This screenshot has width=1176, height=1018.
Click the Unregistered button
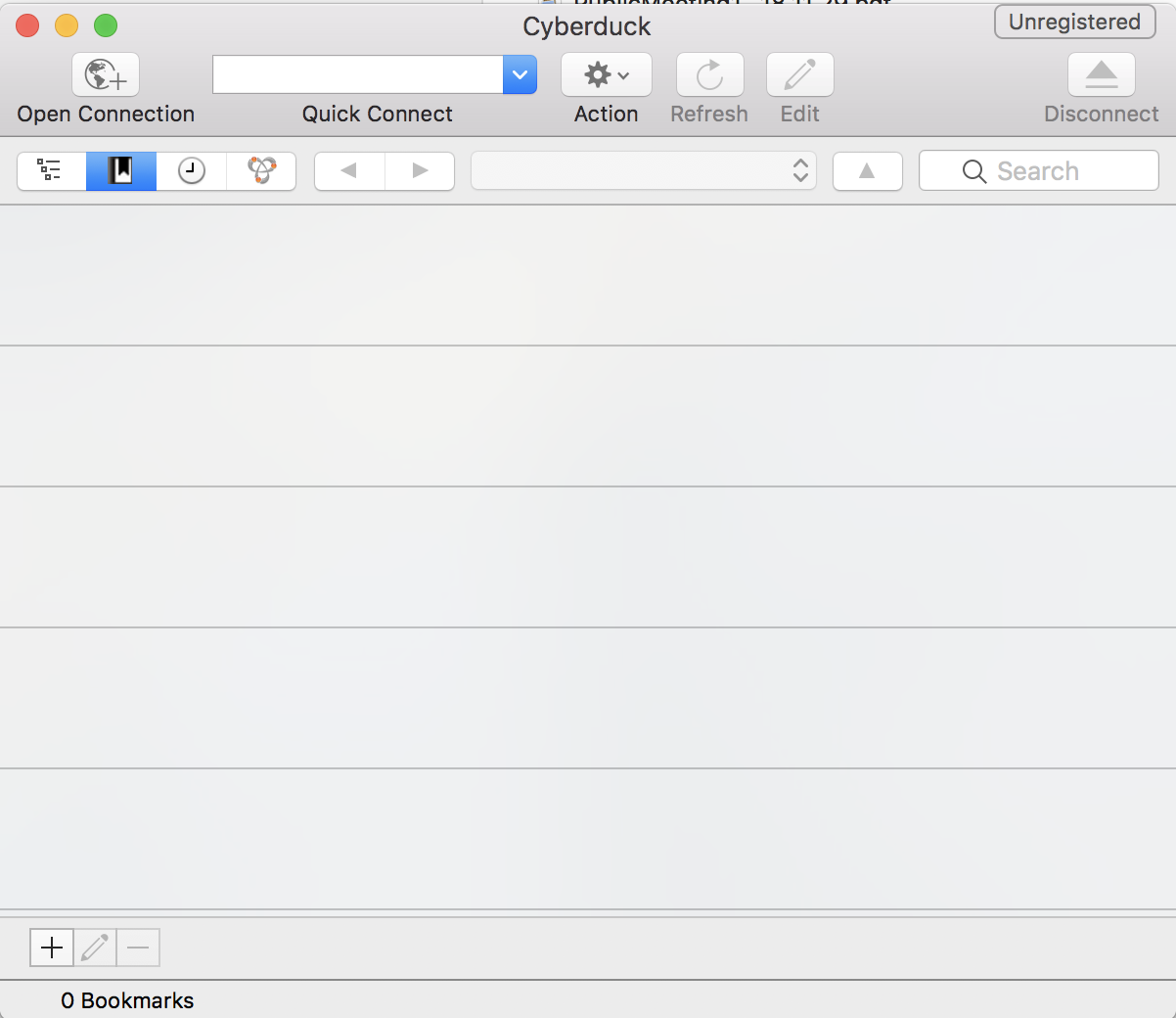click(x=1074, y=22)
